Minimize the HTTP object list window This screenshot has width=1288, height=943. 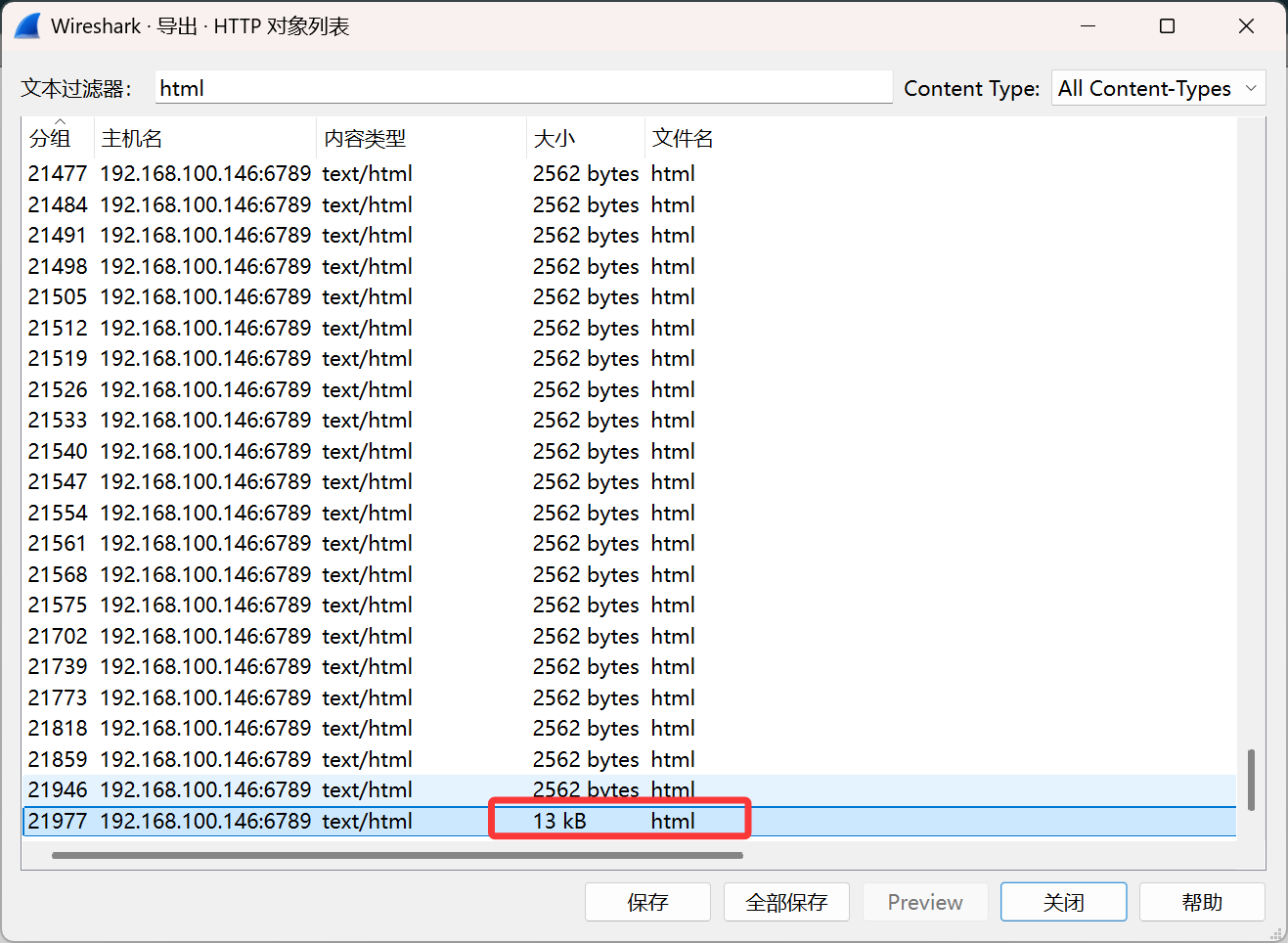click(x=1088, y=26)
